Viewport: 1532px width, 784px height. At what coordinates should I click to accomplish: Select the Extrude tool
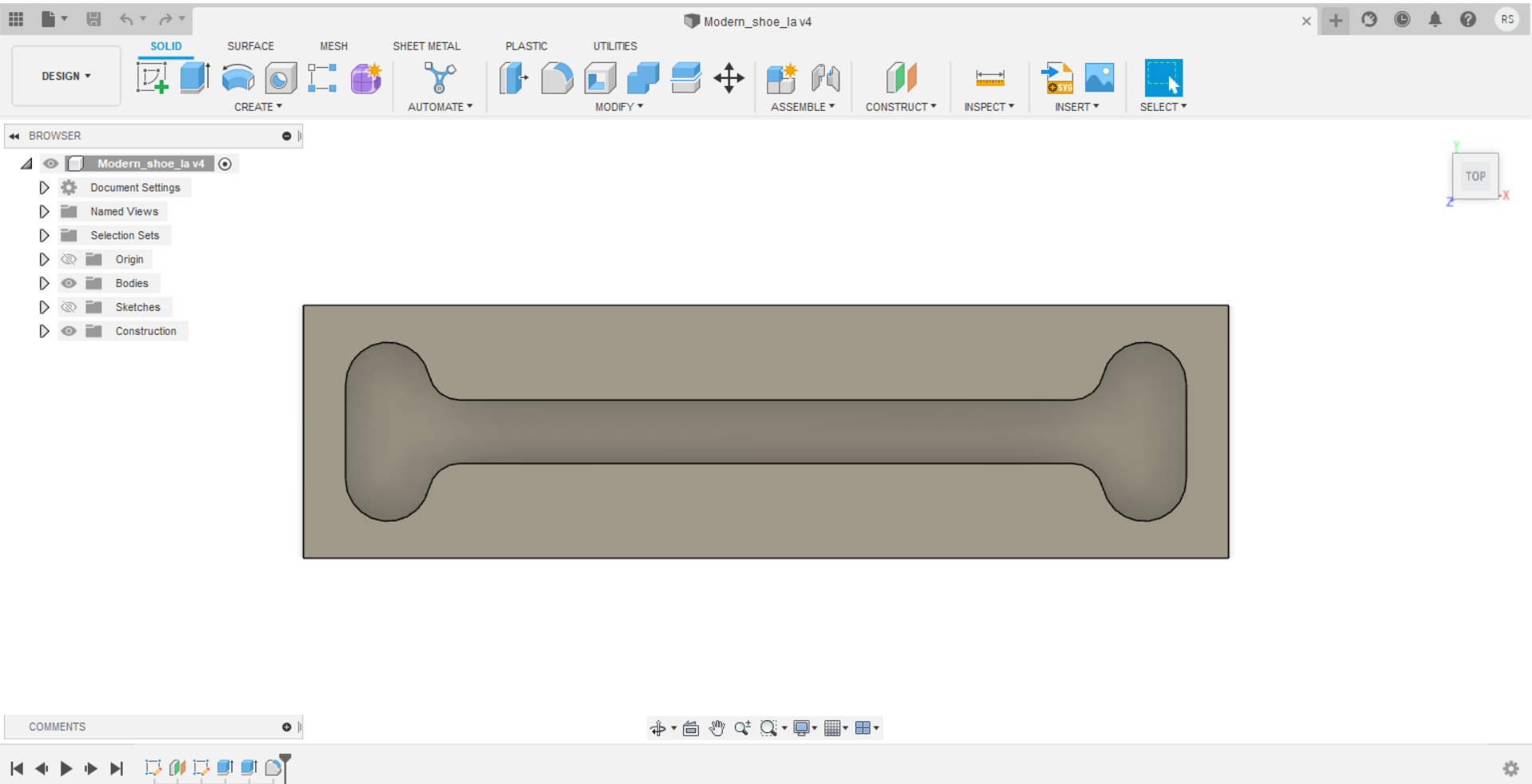(x=195, y=77)
